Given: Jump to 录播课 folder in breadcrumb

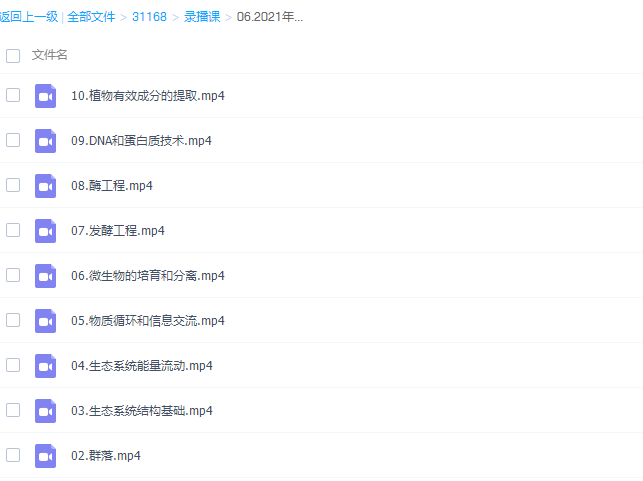Looking at the screenshot, I should click(202, 17).
